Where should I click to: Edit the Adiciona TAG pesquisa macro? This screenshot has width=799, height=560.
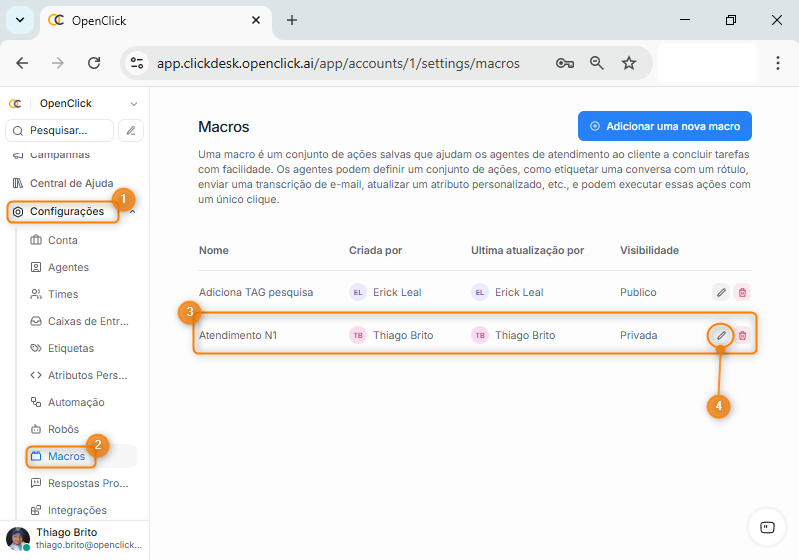[x=720, y=292]
